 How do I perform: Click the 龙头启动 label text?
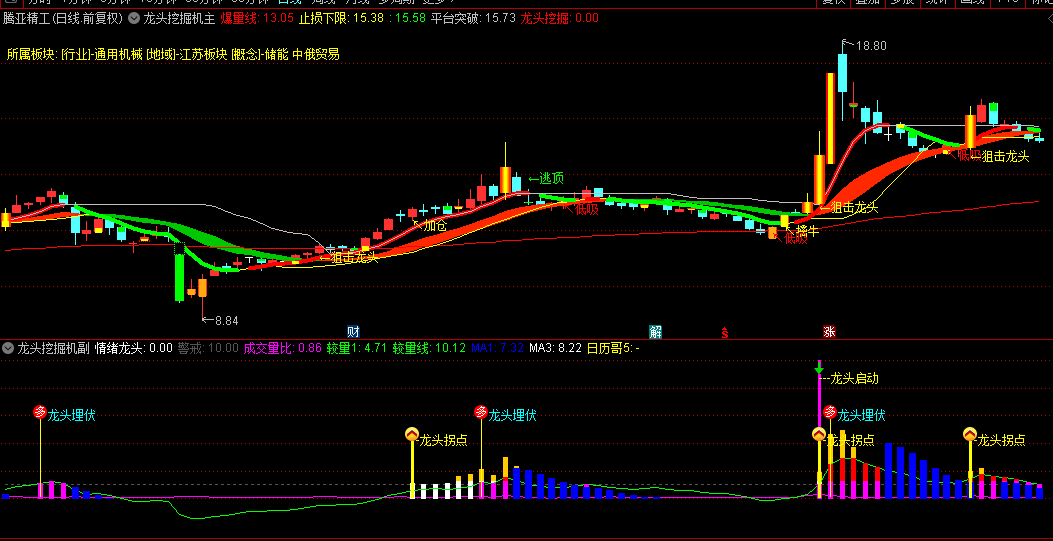point(854,379)
